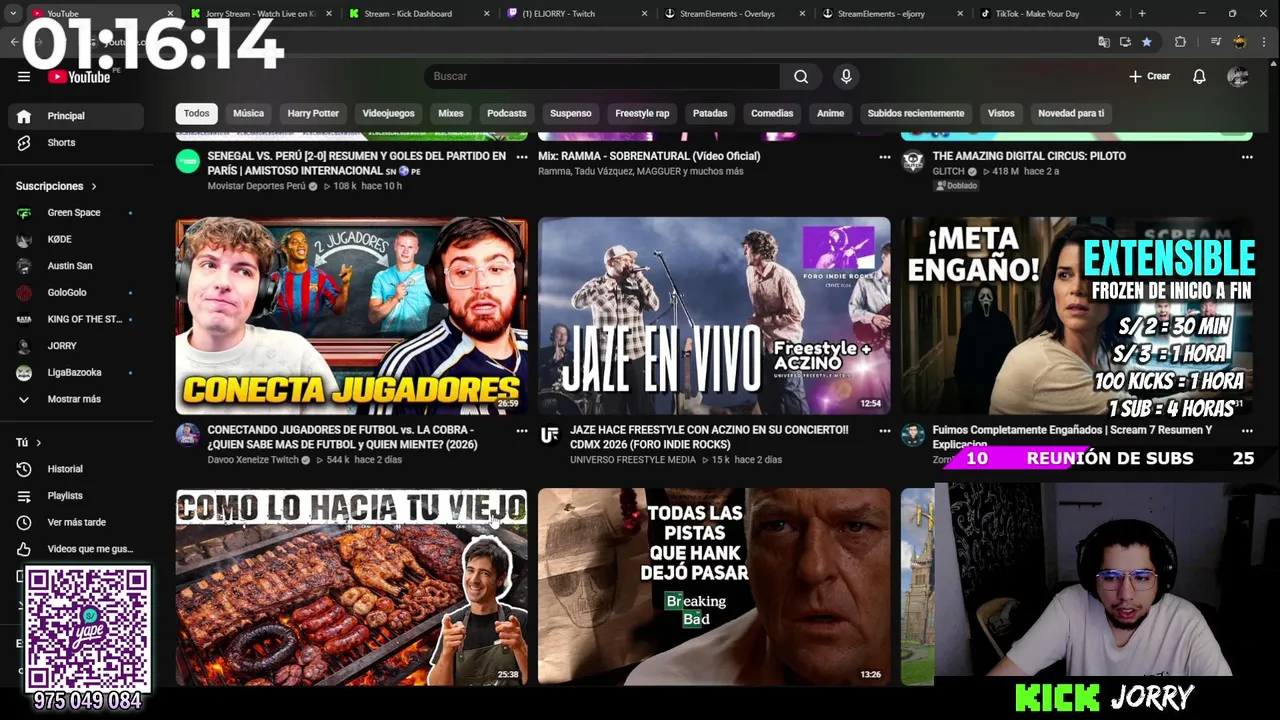Activate voice search microphone

point(846,76)
